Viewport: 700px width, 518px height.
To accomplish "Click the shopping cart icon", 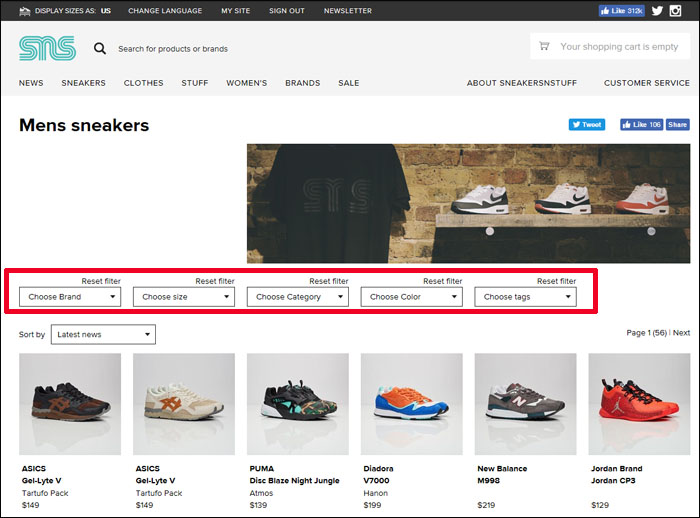I will [544, 46].
